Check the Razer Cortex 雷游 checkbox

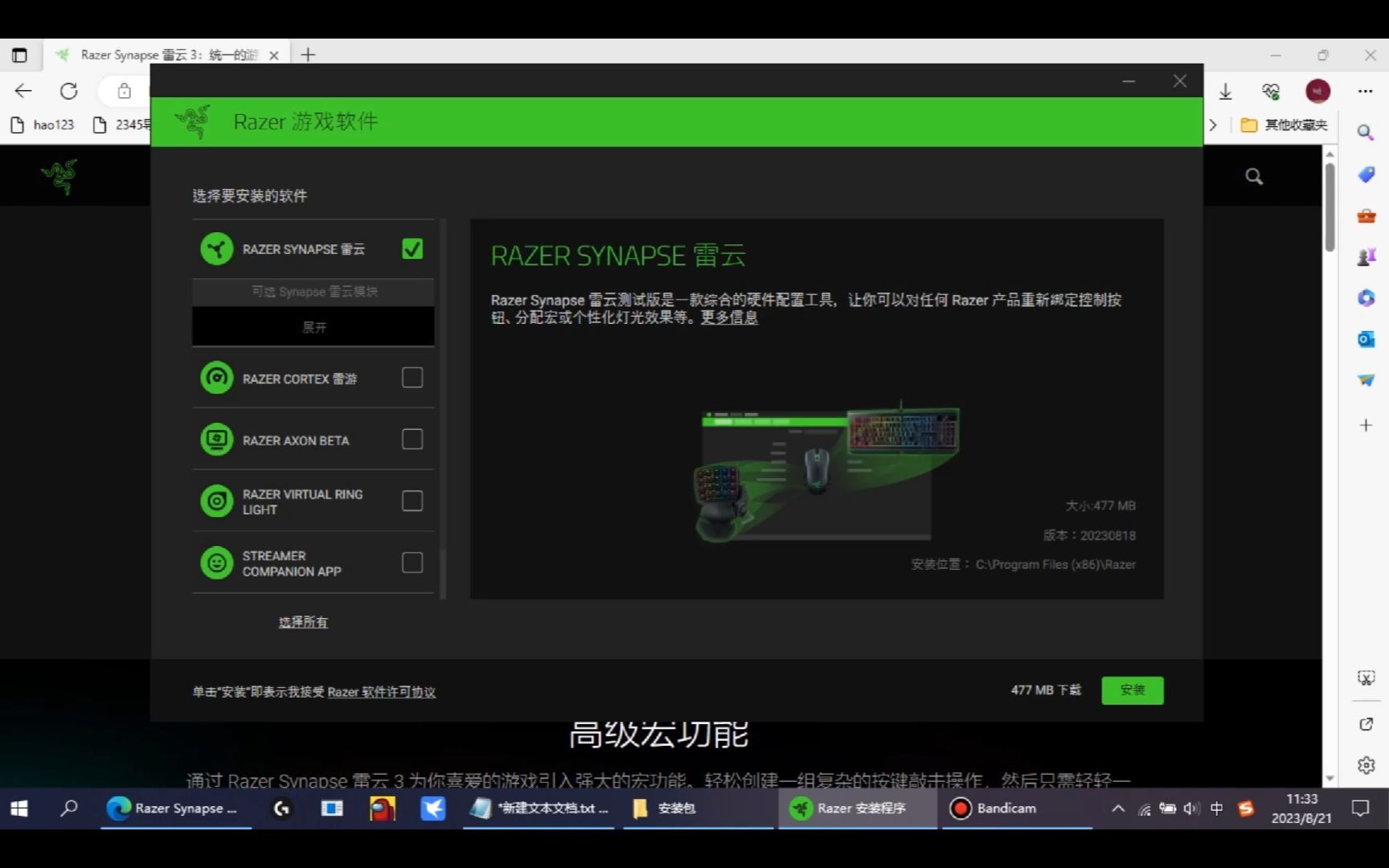click(x=412, y=378)
